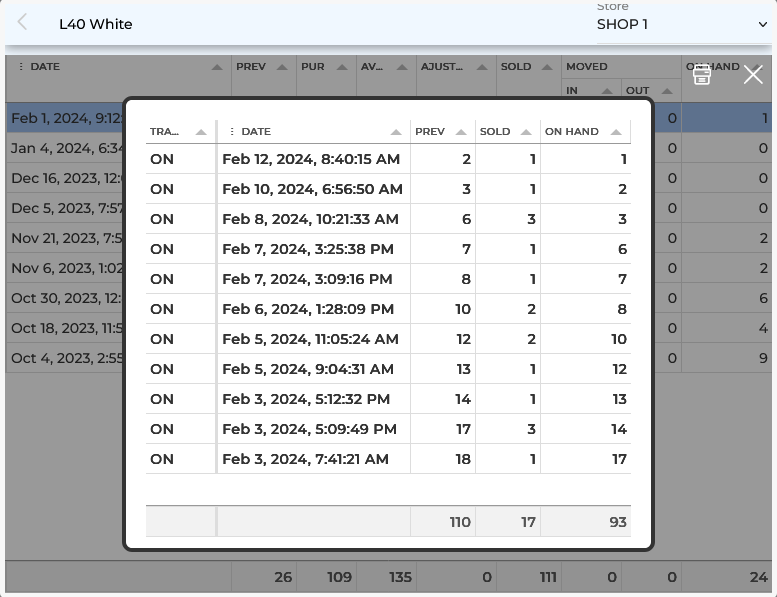
Task: Sort dialog by ON HAND column arrow
Action: pos(616,132)
